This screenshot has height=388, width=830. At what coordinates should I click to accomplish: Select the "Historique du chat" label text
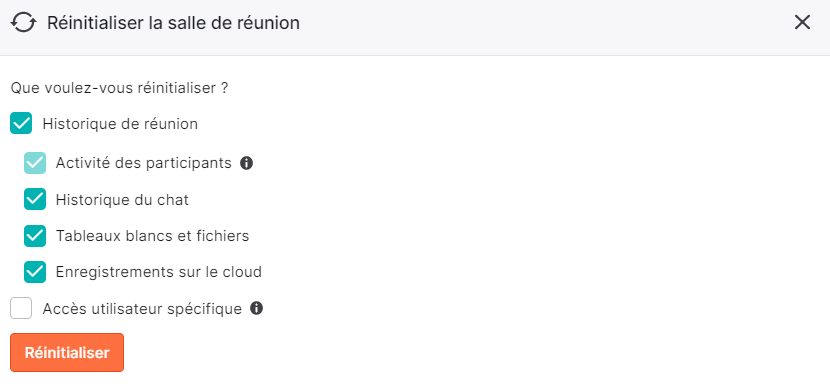point(122,200)
